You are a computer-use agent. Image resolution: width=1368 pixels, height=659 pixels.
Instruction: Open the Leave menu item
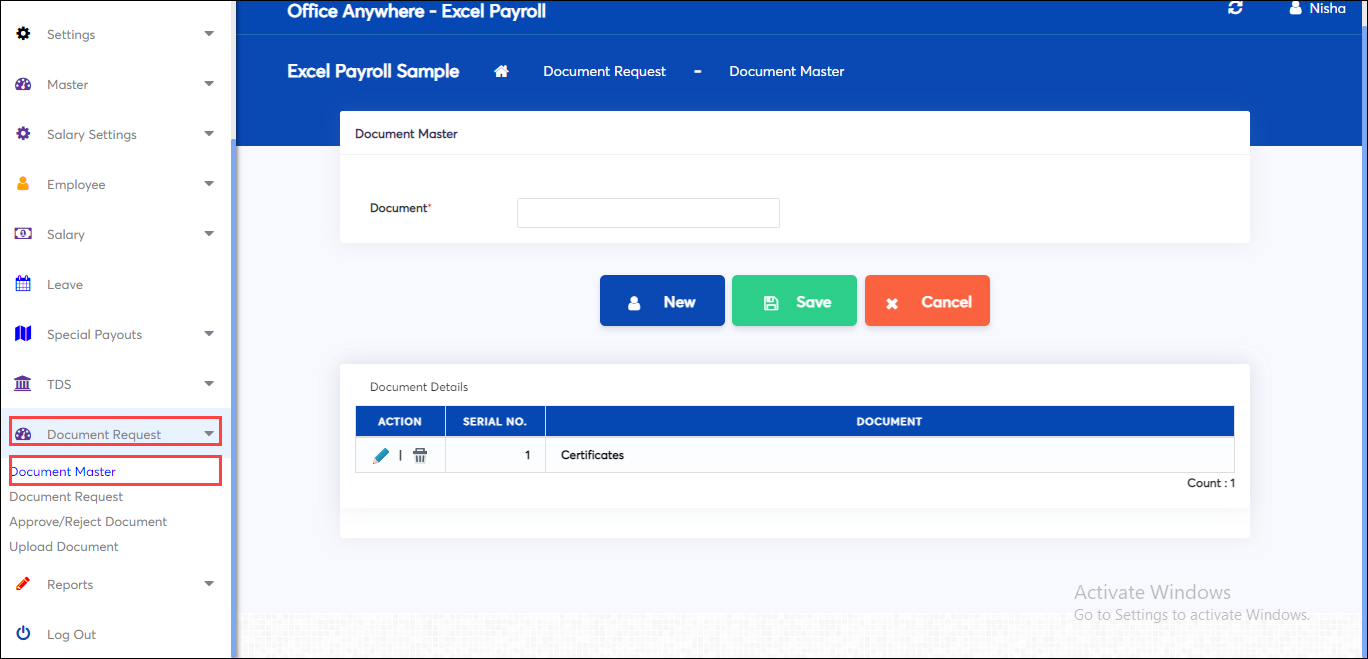(x=65, y=284)
